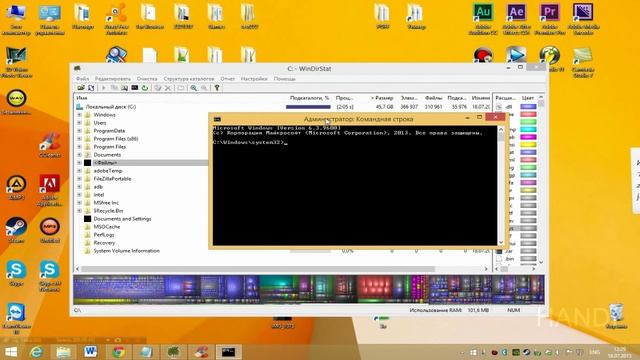640x360 pixels.
Task: Open the command prompt window system menu icon
Action: click(x=217, y=119)
